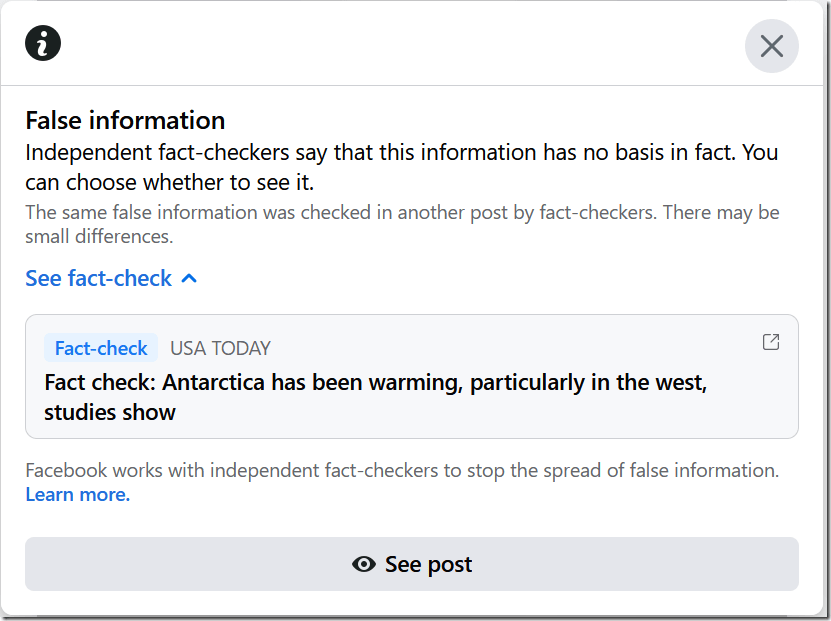Click the "studies show" line of the headline
This screenshot has width=831, height=621.
click(x=110, y=412)
